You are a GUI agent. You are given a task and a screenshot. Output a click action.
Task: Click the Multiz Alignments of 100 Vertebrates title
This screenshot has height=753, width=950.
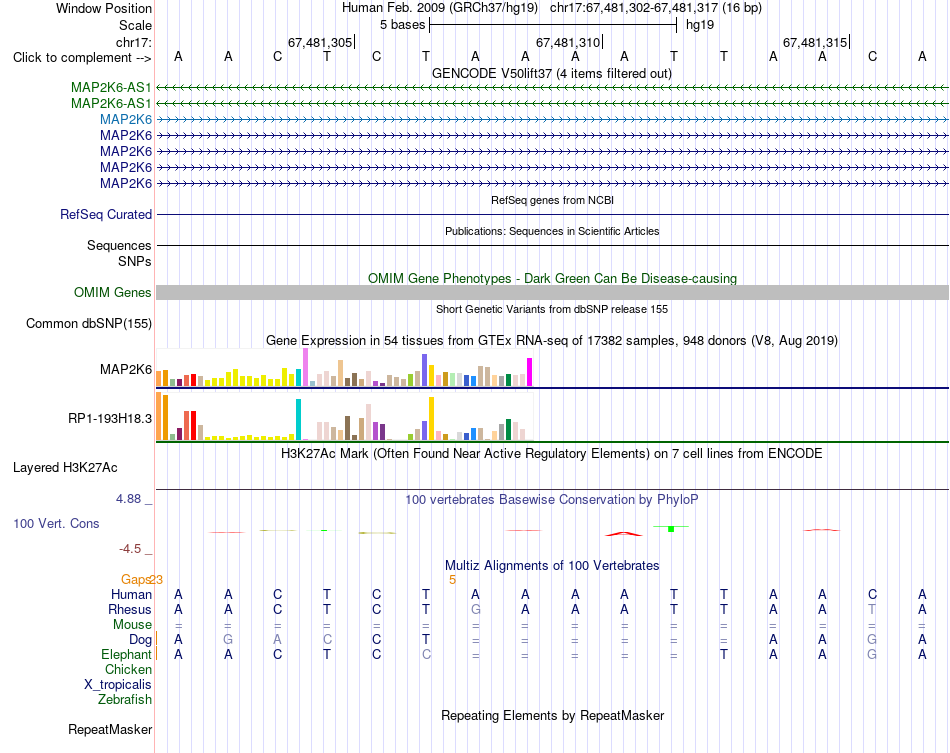click(552, 566)
